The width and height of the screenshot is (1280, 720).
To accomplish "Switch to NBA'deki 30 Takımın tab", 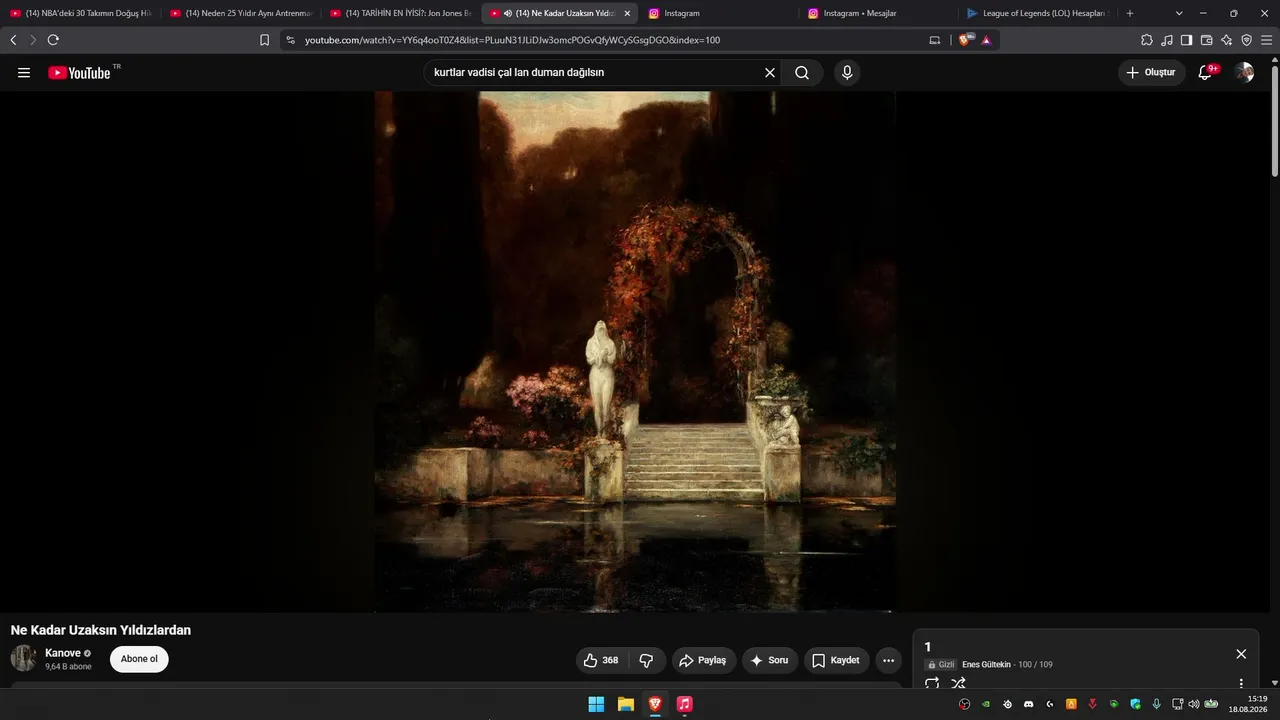I will 82,13.
